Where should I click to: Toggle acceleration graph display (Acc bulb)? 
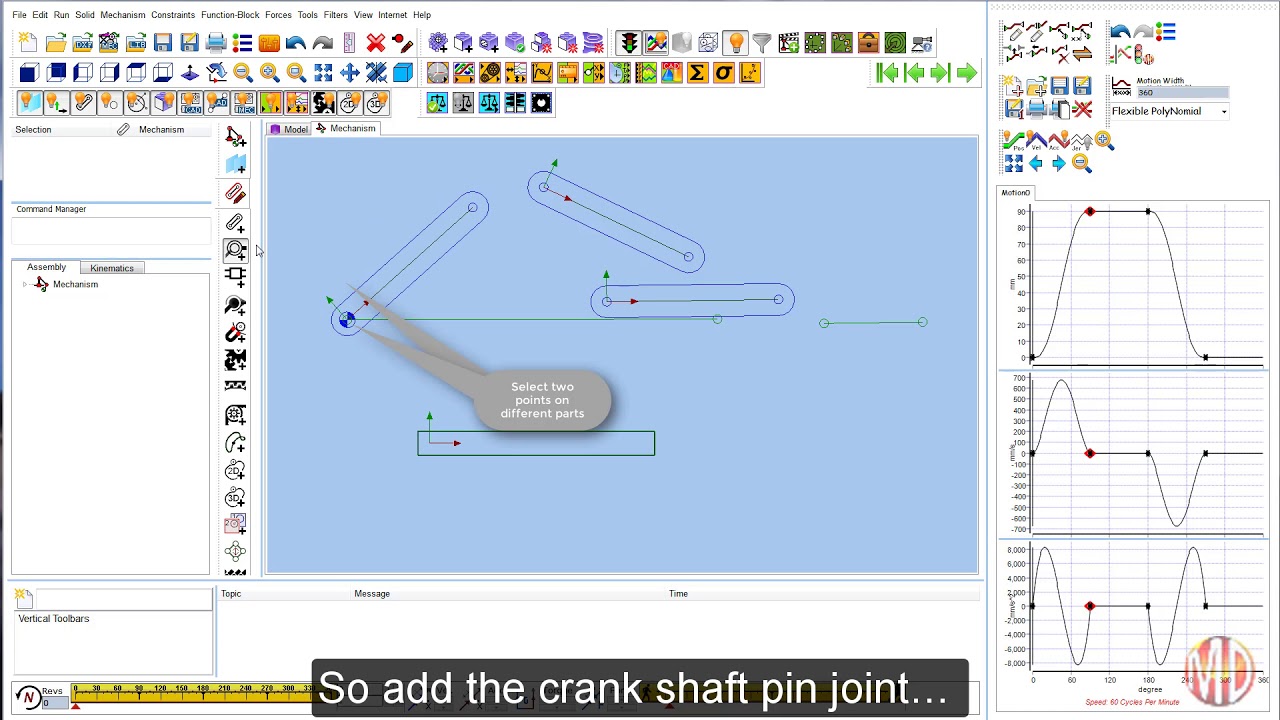pyautogui.click(x=1058, y=141)
